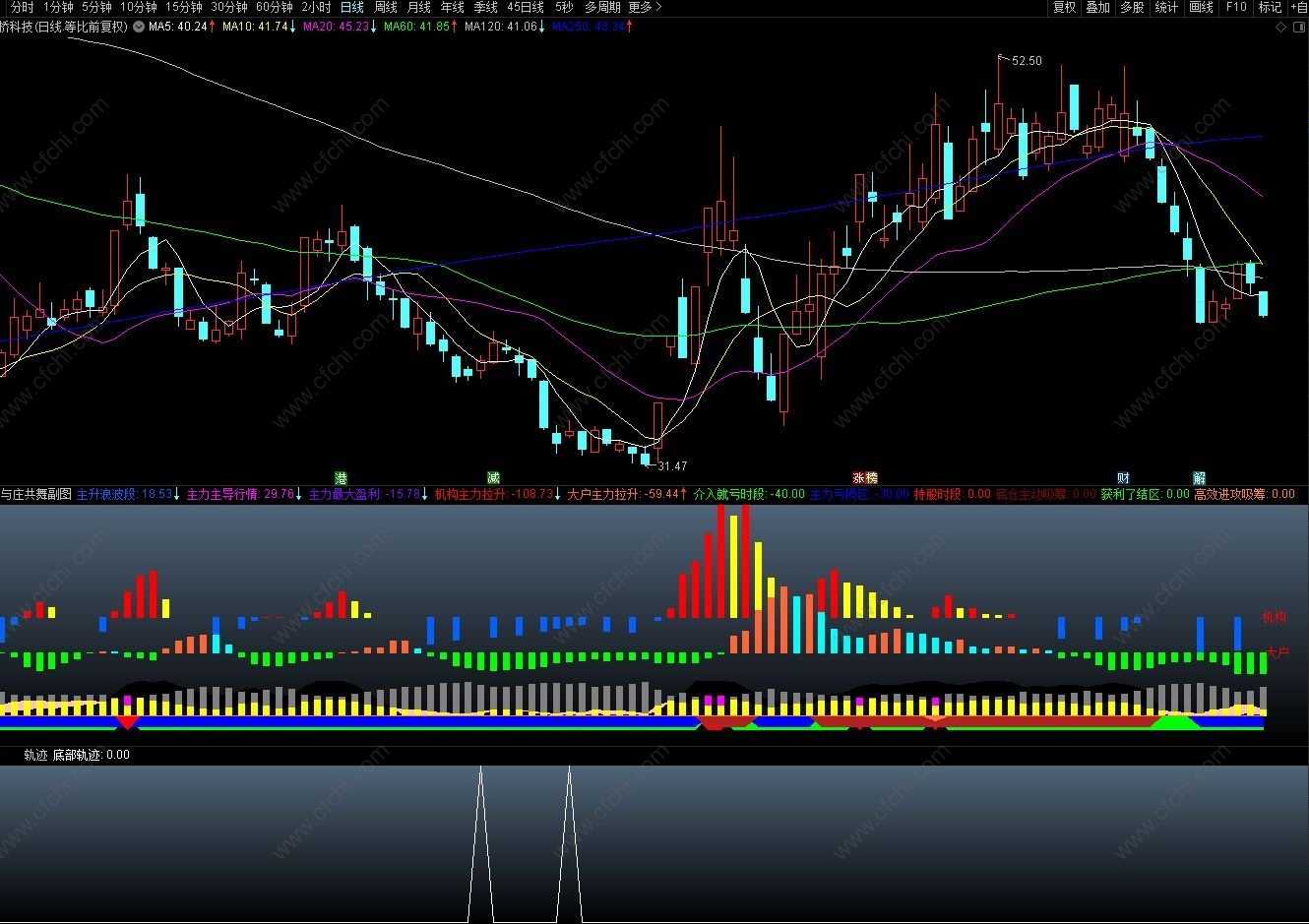Click the MA120: 41.06 label
1309x924 pixels.
point(501,27)
